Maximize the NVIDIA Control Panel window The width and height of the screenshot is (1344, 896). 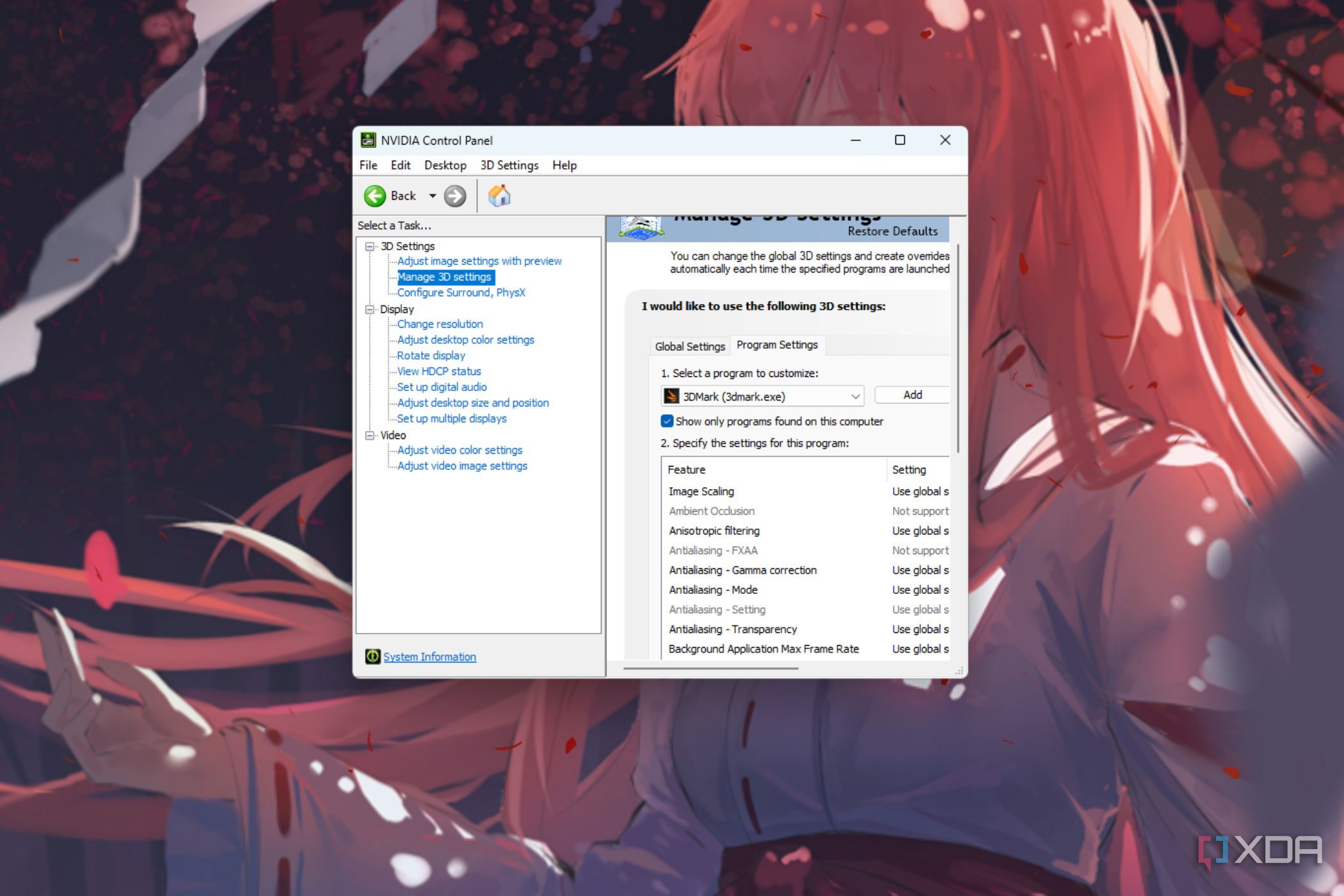click(x=900, y=140)
